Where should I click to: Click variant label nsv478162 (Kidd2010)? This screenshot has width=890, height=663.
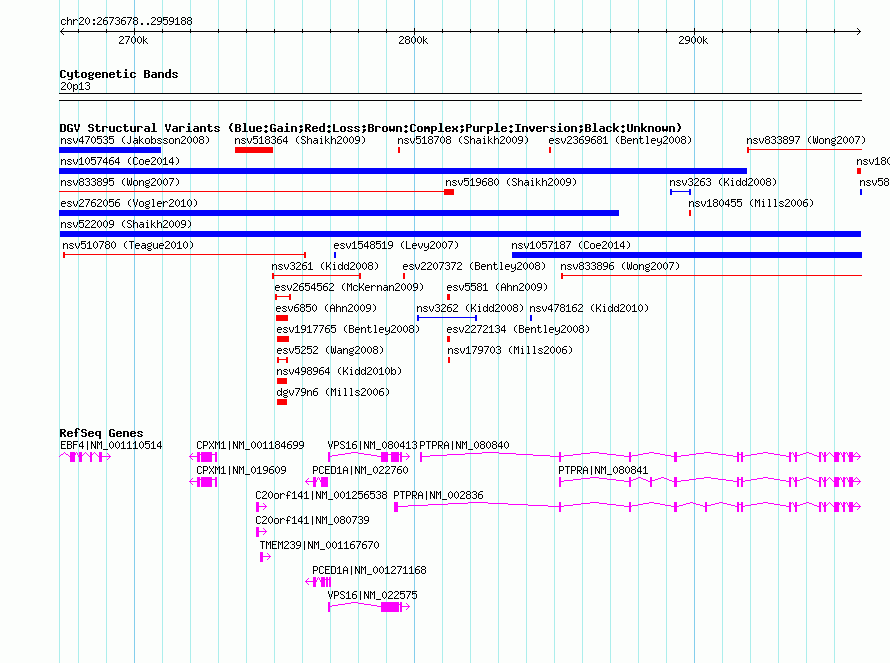click(589, 308)
